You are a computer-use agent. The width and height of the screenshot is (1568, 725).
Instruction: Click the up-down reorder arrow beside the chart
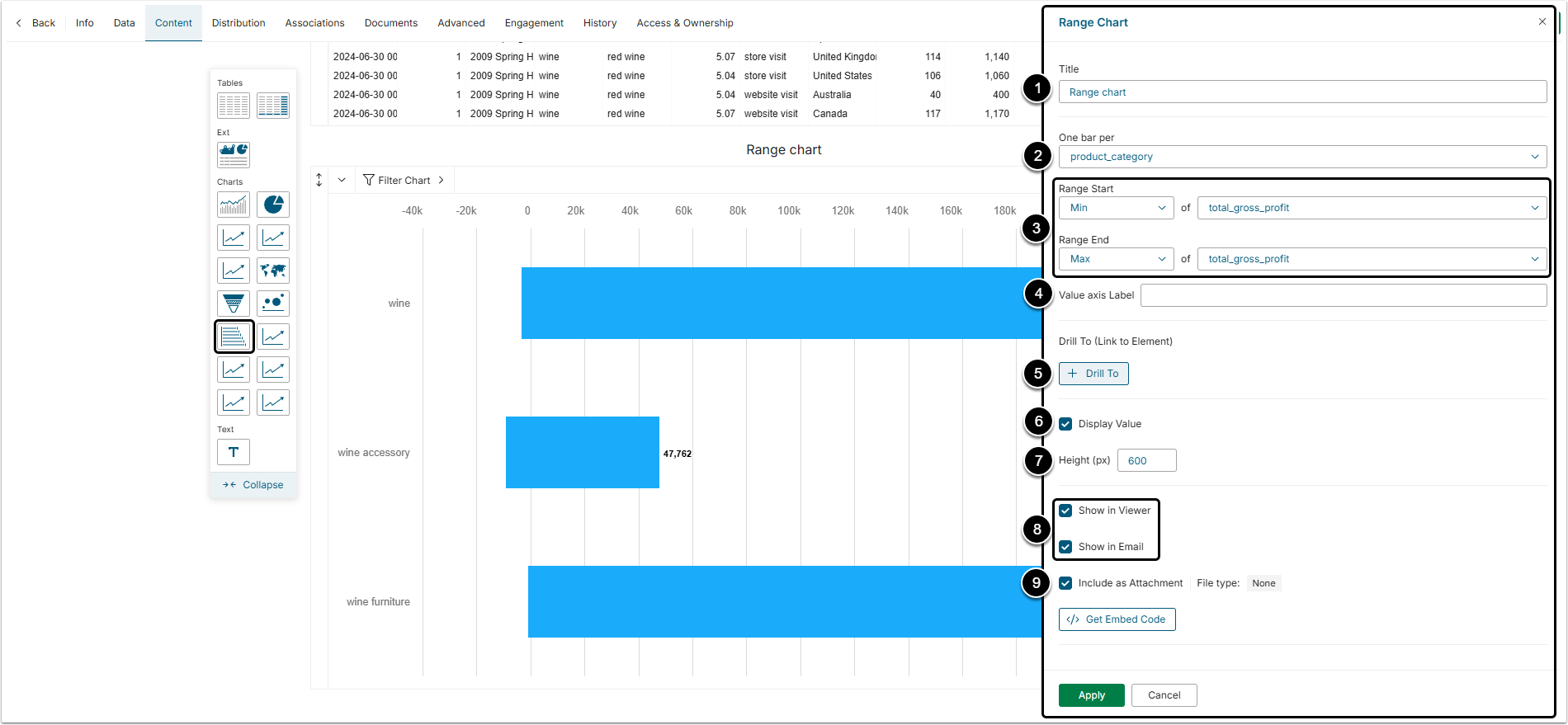pos(319,180)
